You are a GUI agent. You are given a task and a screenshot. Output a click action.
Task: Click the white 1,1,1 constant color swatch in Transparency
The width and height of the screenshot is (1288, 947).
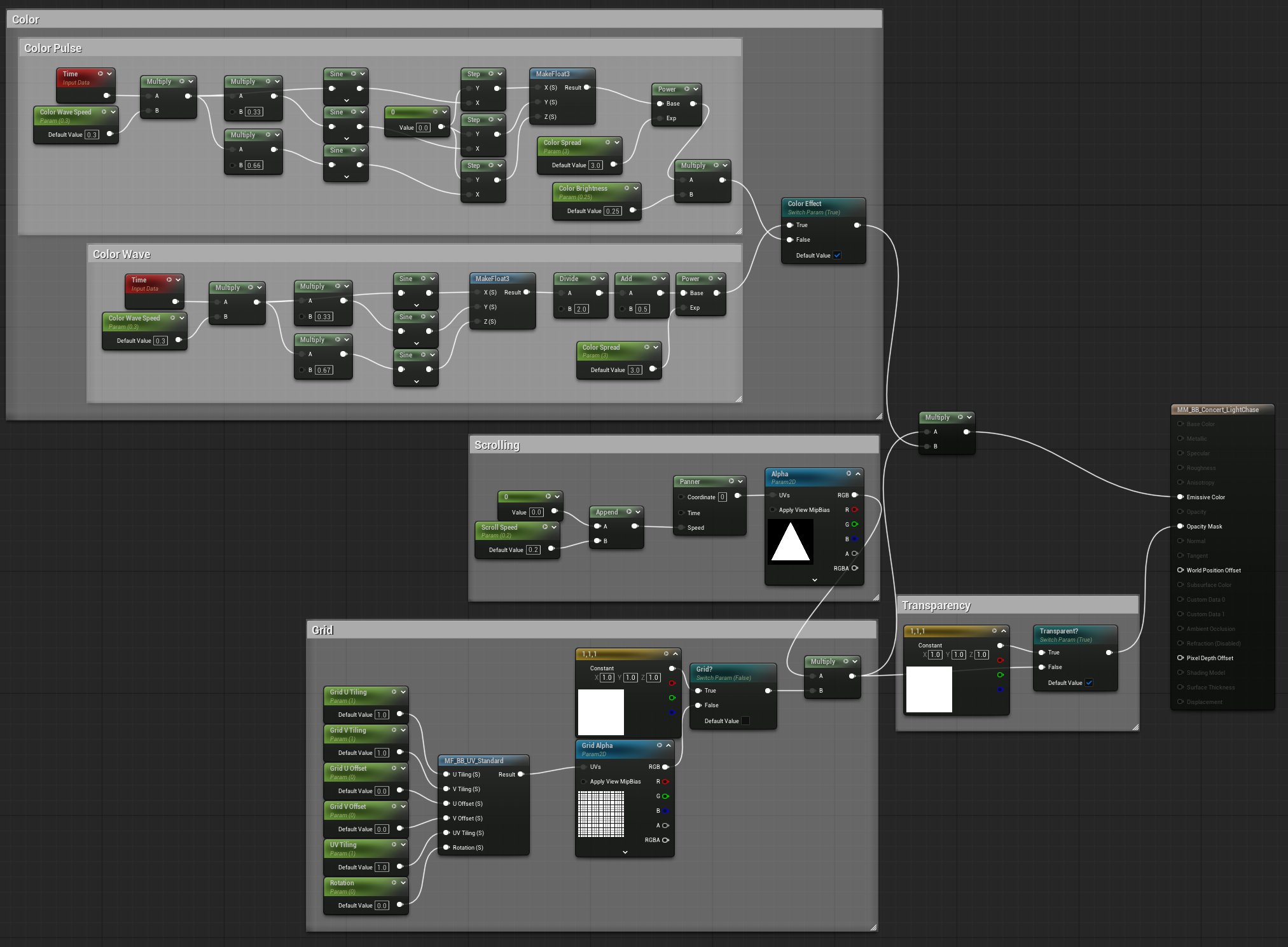click(x=929, y=689)
